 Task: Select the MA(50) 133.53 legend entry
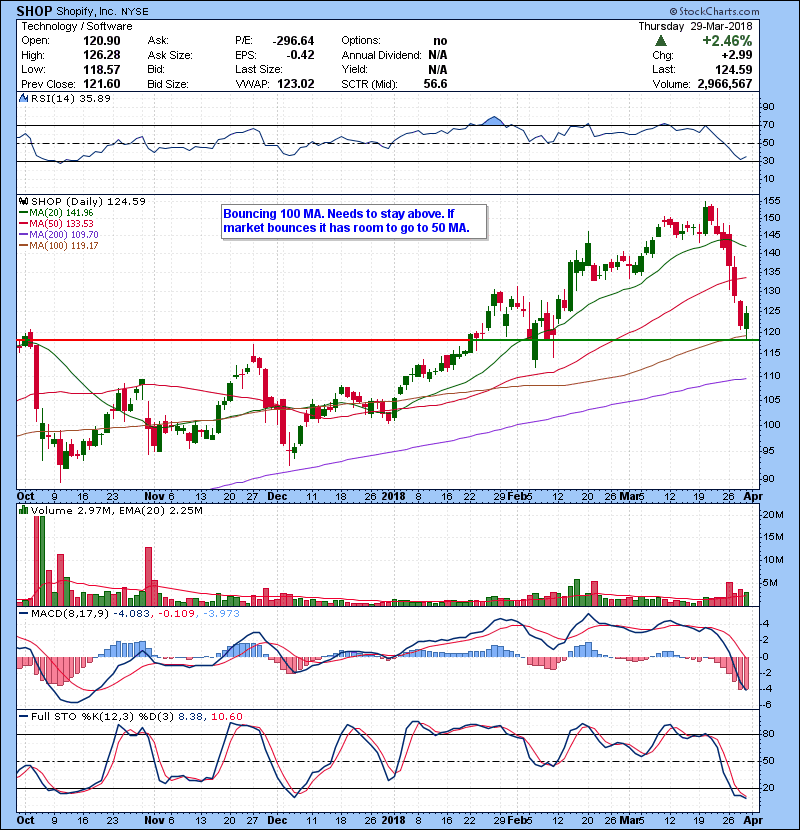pyautogui.click(x=56, y=223)
